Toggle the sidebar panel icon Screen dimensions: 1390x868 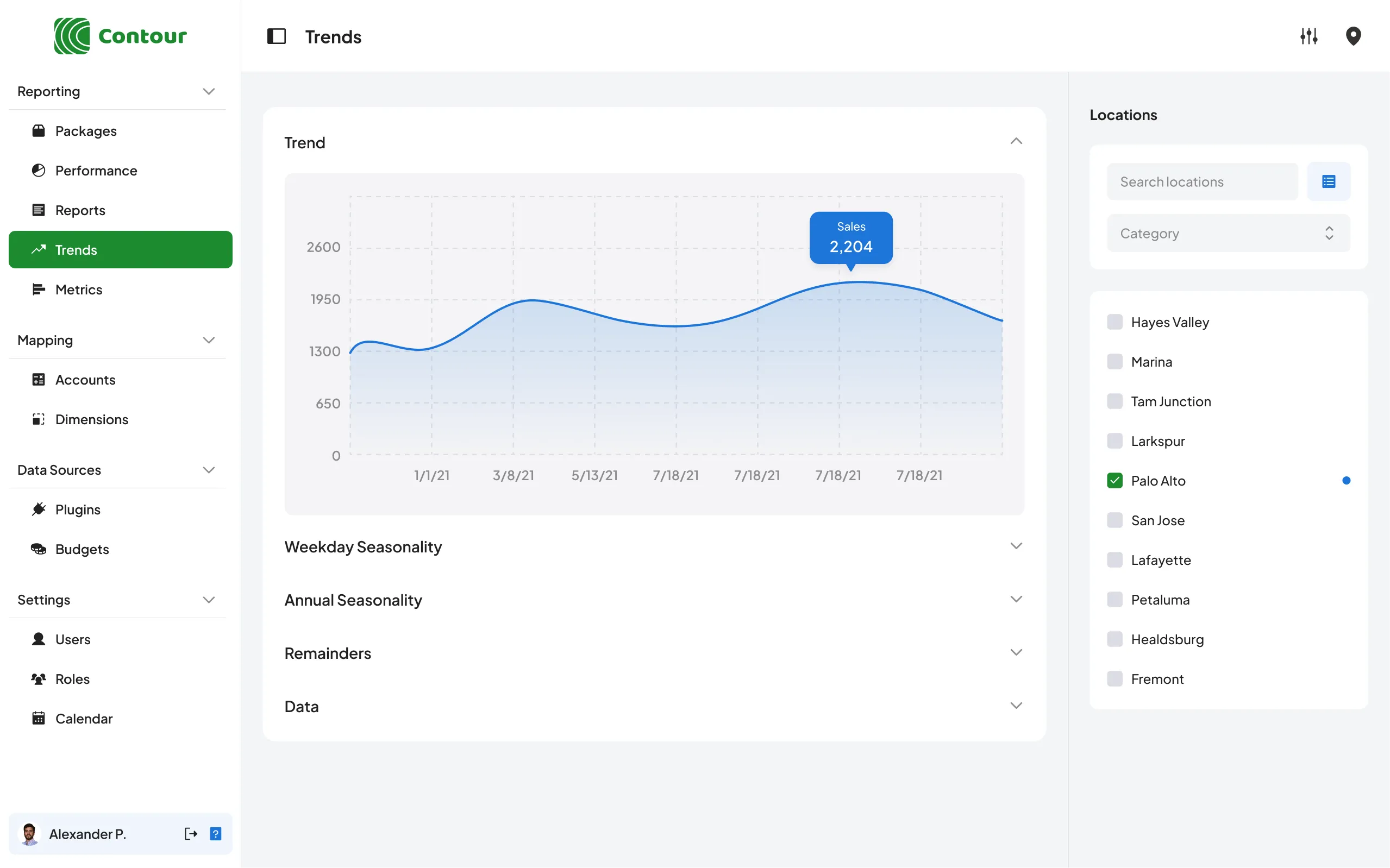coord(276,37)
